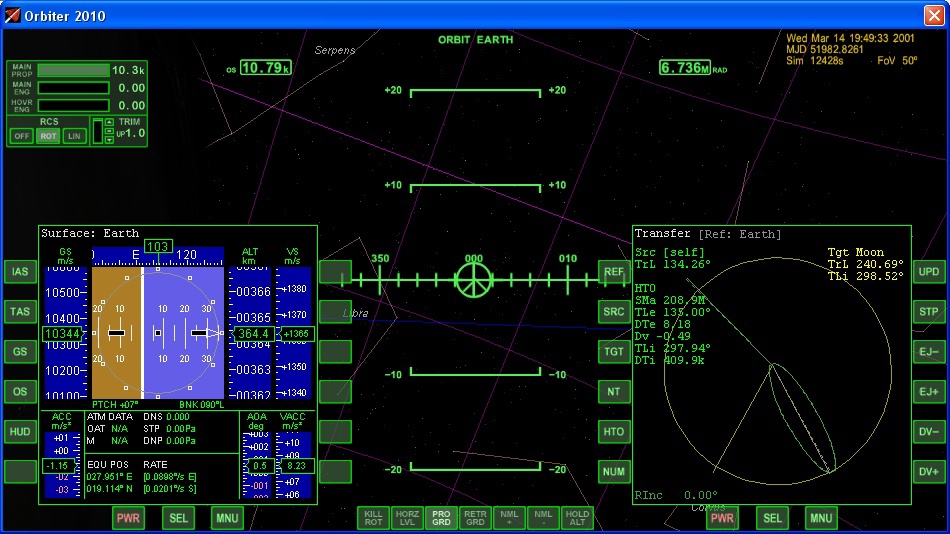Viewport: 950px width, 534px height.
Task: Click the 'MJD 51982.8261' readout
Action: (x=825, y=50)
